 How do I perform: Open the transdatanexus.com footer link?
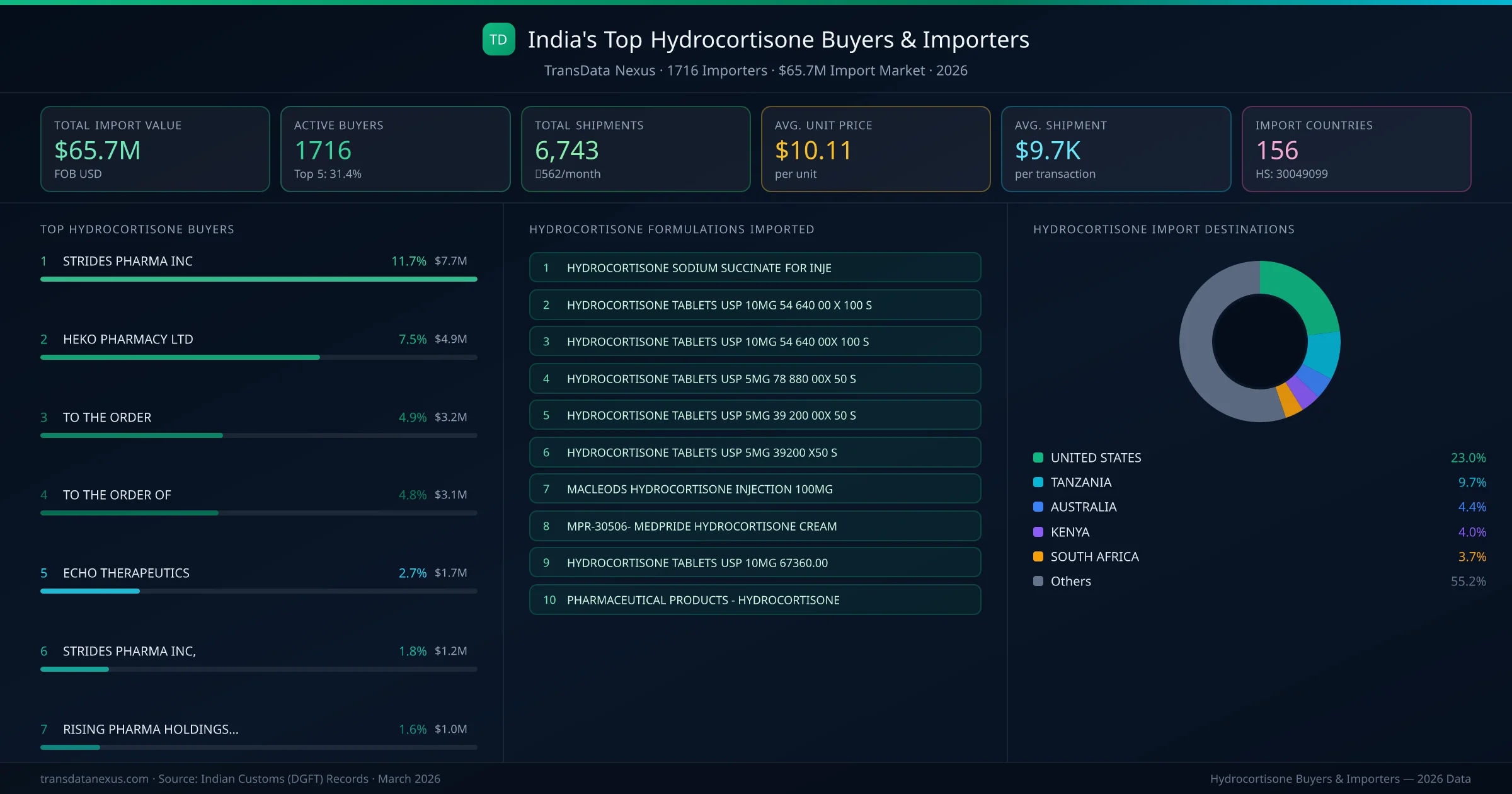[x=94, y=779]
